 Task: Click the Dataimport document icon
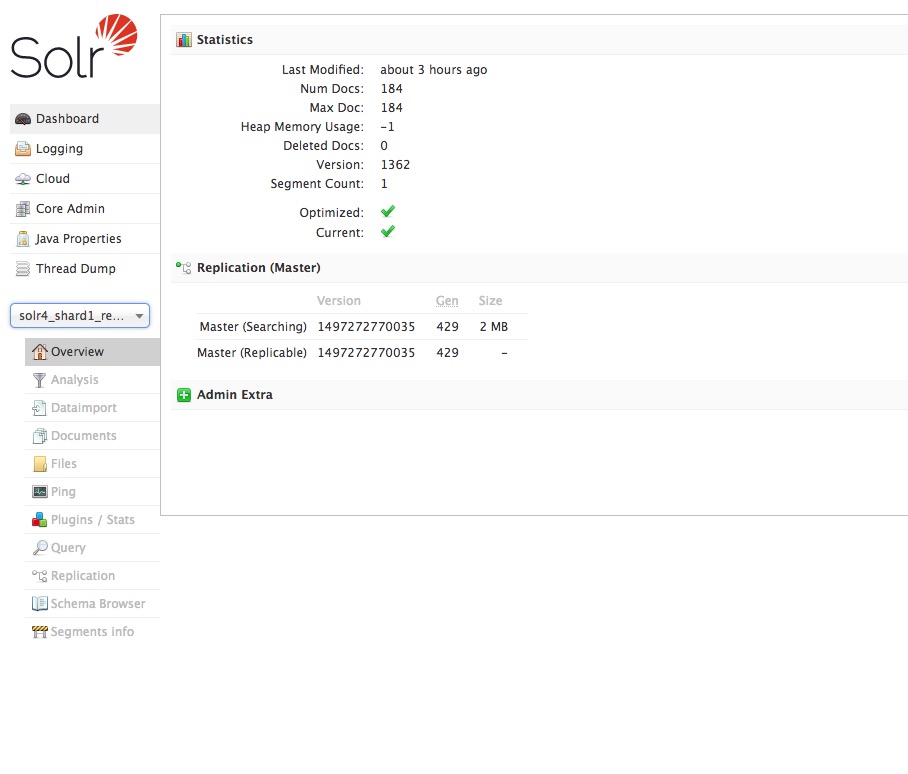pyautogui.click(x=39, y=408)
